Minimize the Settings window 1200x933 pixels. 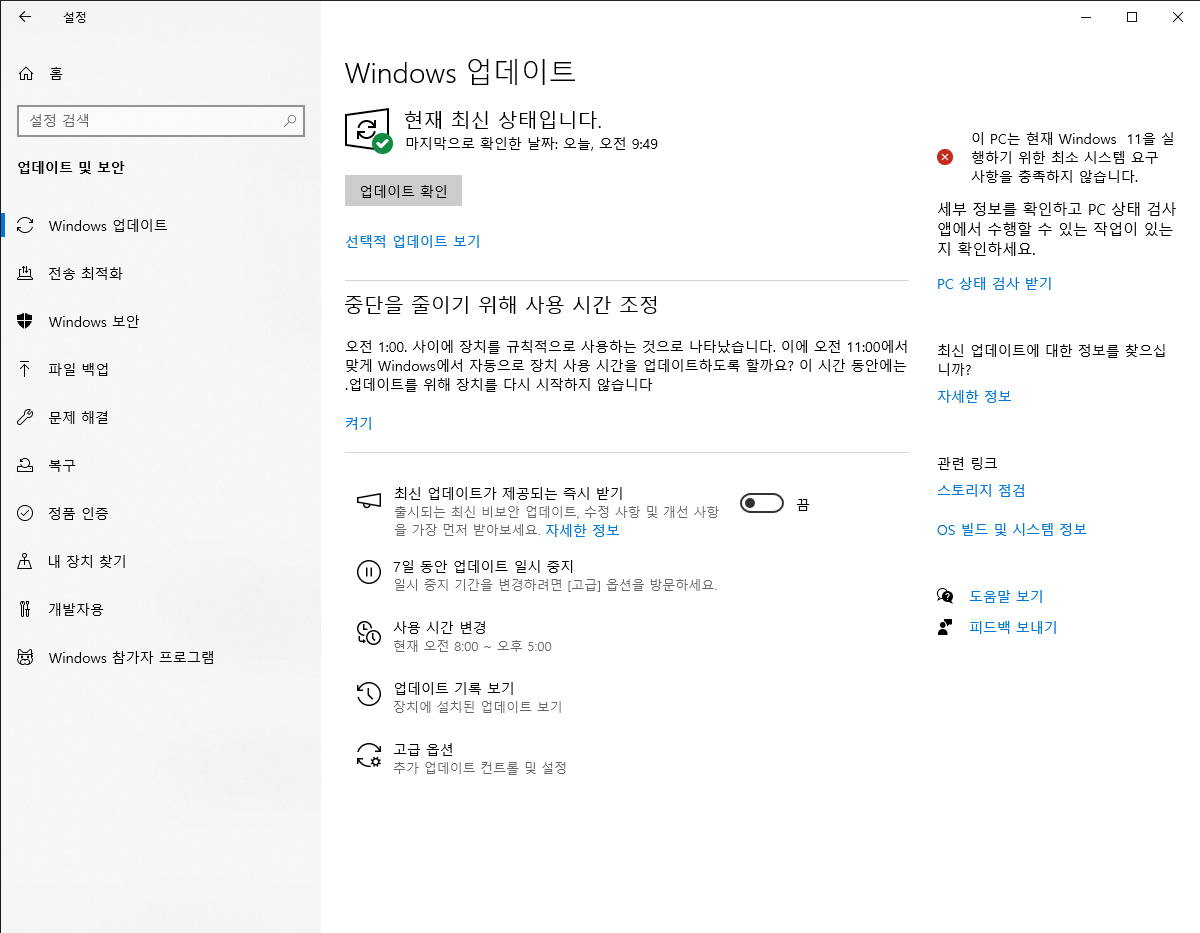click(x=1085, y=17)
